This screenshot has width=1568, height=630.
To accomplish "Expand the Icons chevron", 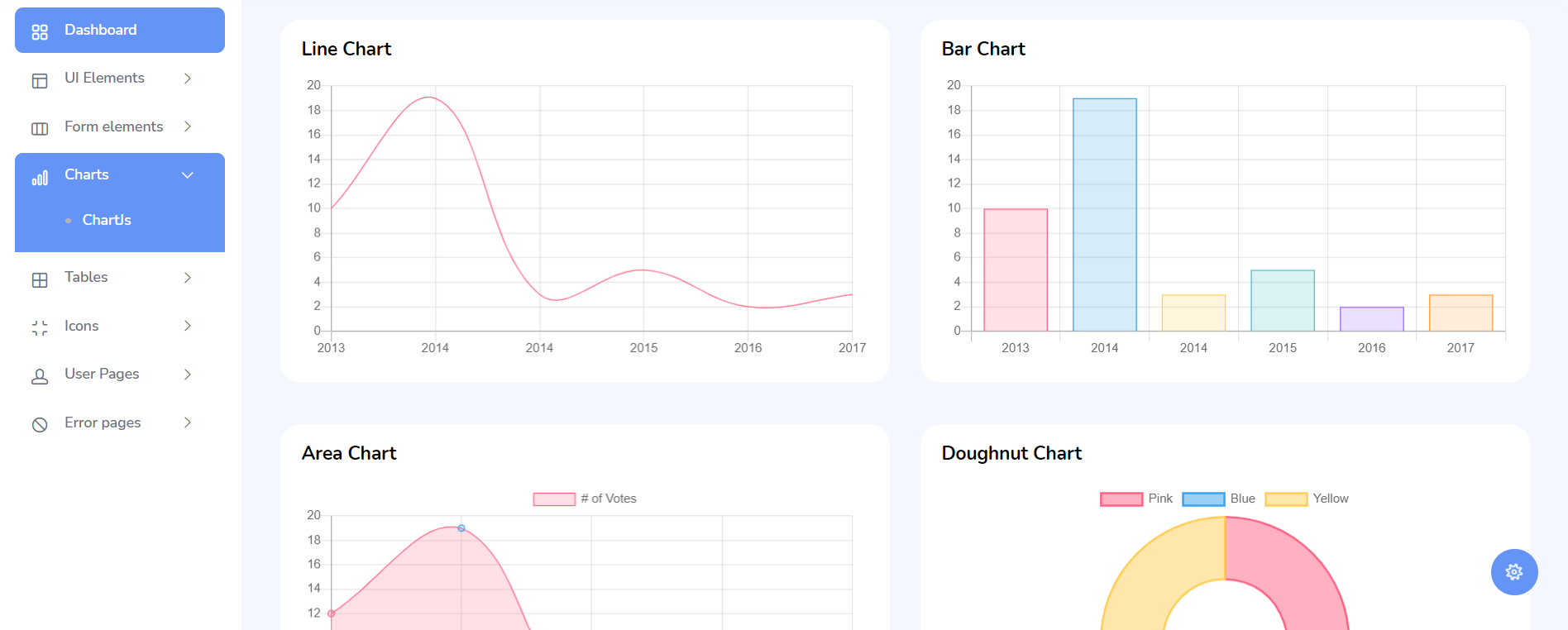I will (188, 326).
